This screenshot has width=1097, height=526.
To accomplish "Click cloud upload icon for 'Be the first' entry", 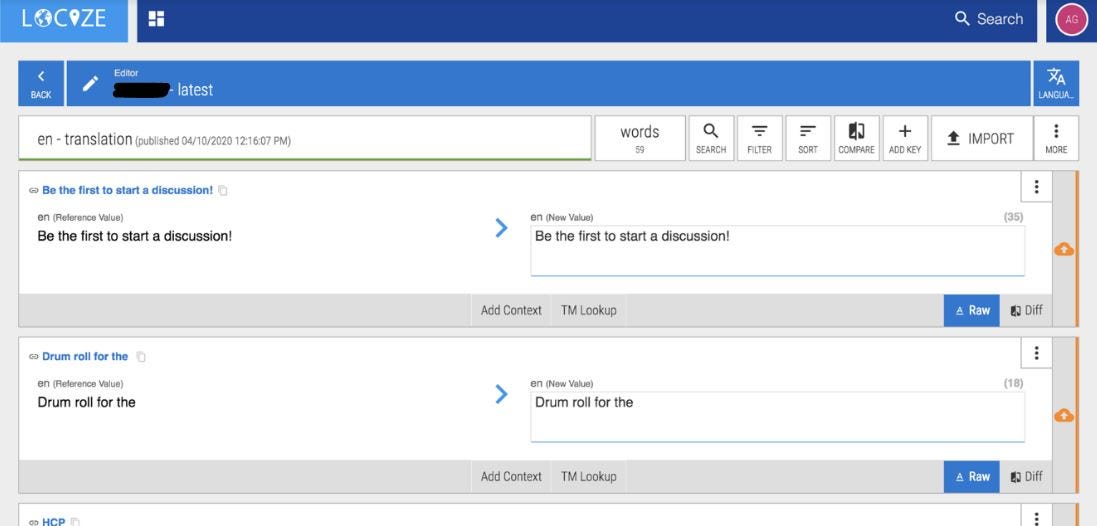I will click(1063, 249).
